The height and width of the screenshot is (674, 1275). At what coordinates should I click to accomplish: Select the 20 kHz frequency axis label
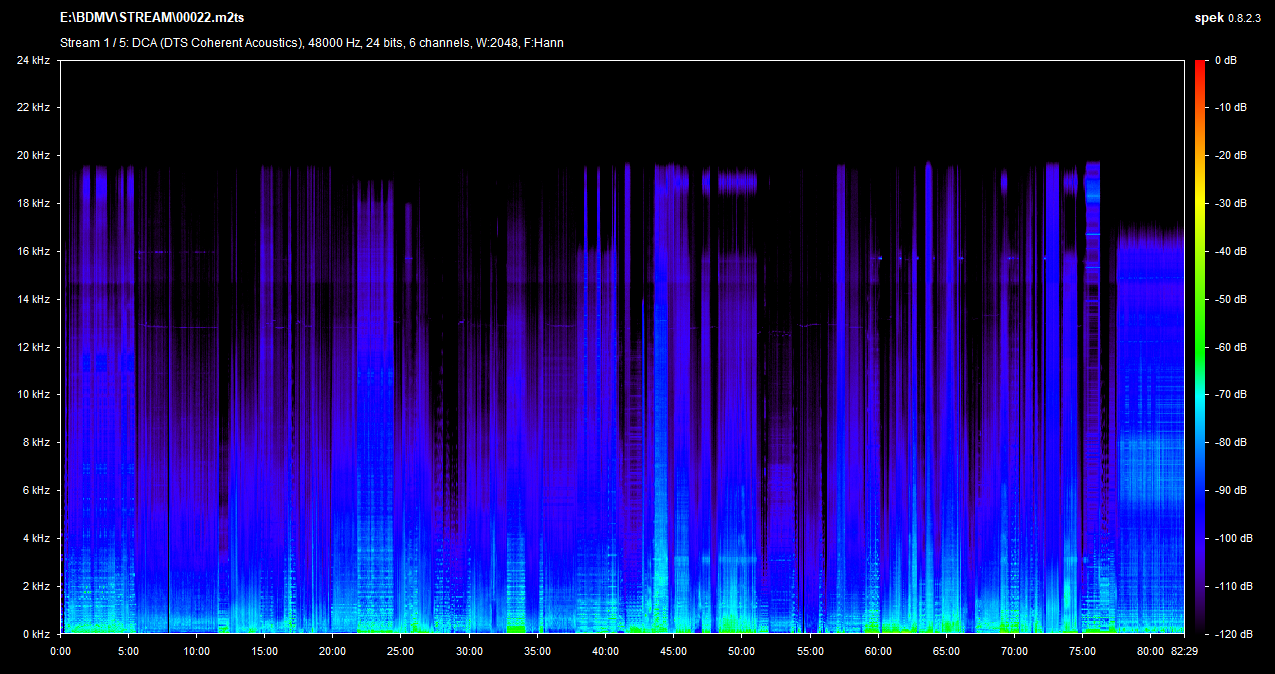33,156
